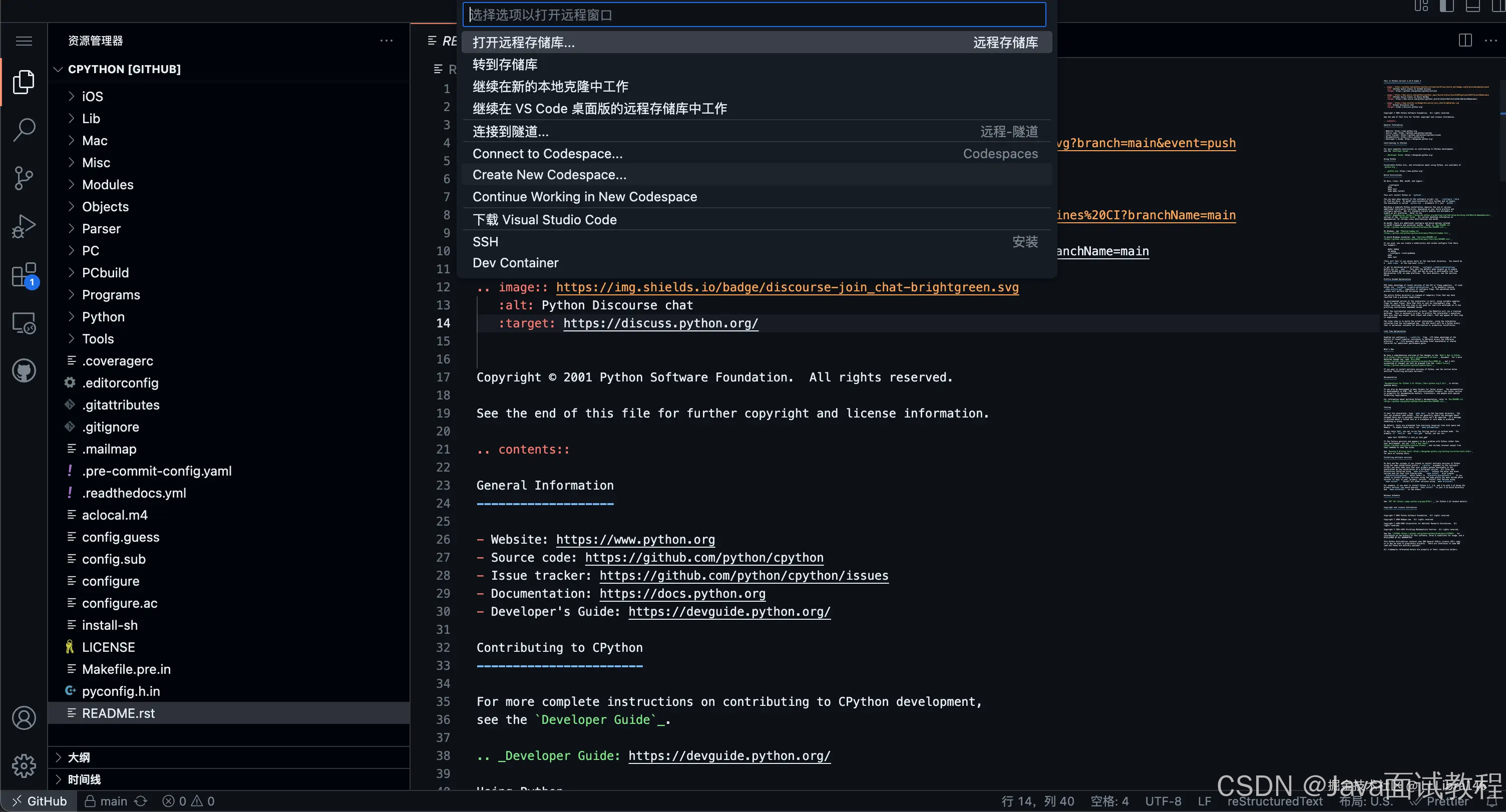The height and width of the screenshot is (812, 1506).
Task: Select 转到存储库 option
Action: click(757, 64)
